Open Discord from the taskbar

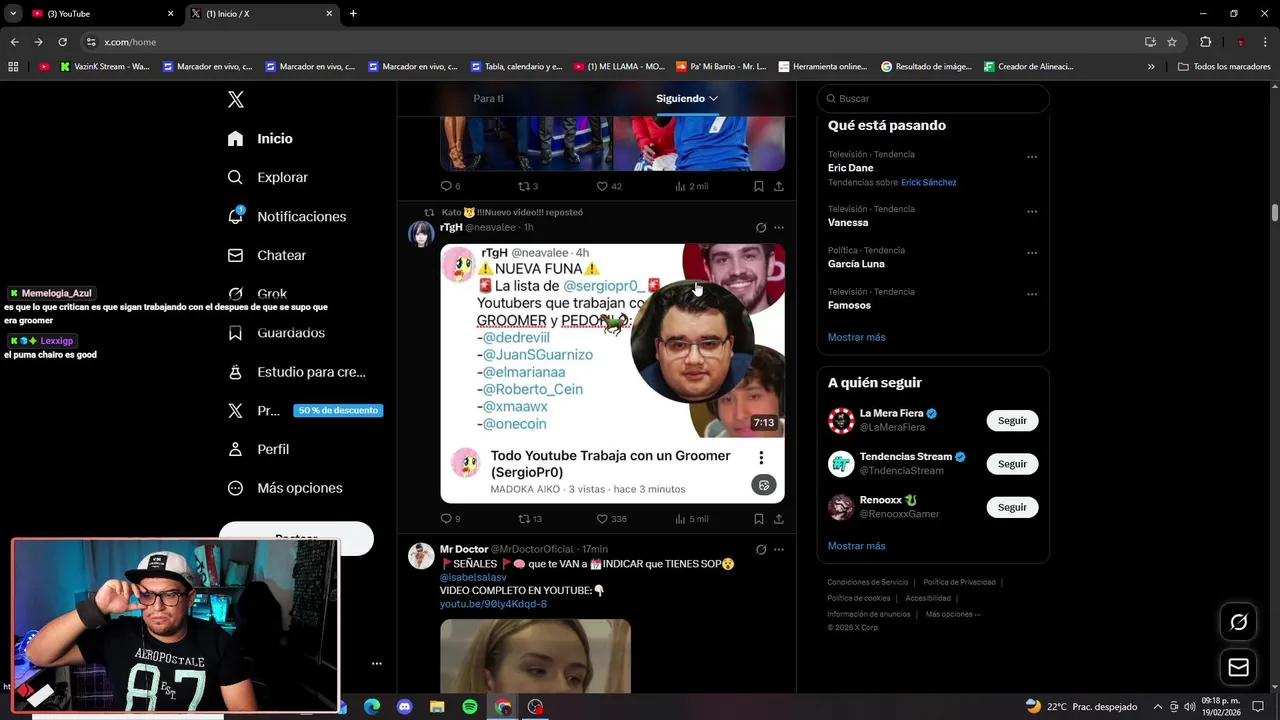(404, 707)
